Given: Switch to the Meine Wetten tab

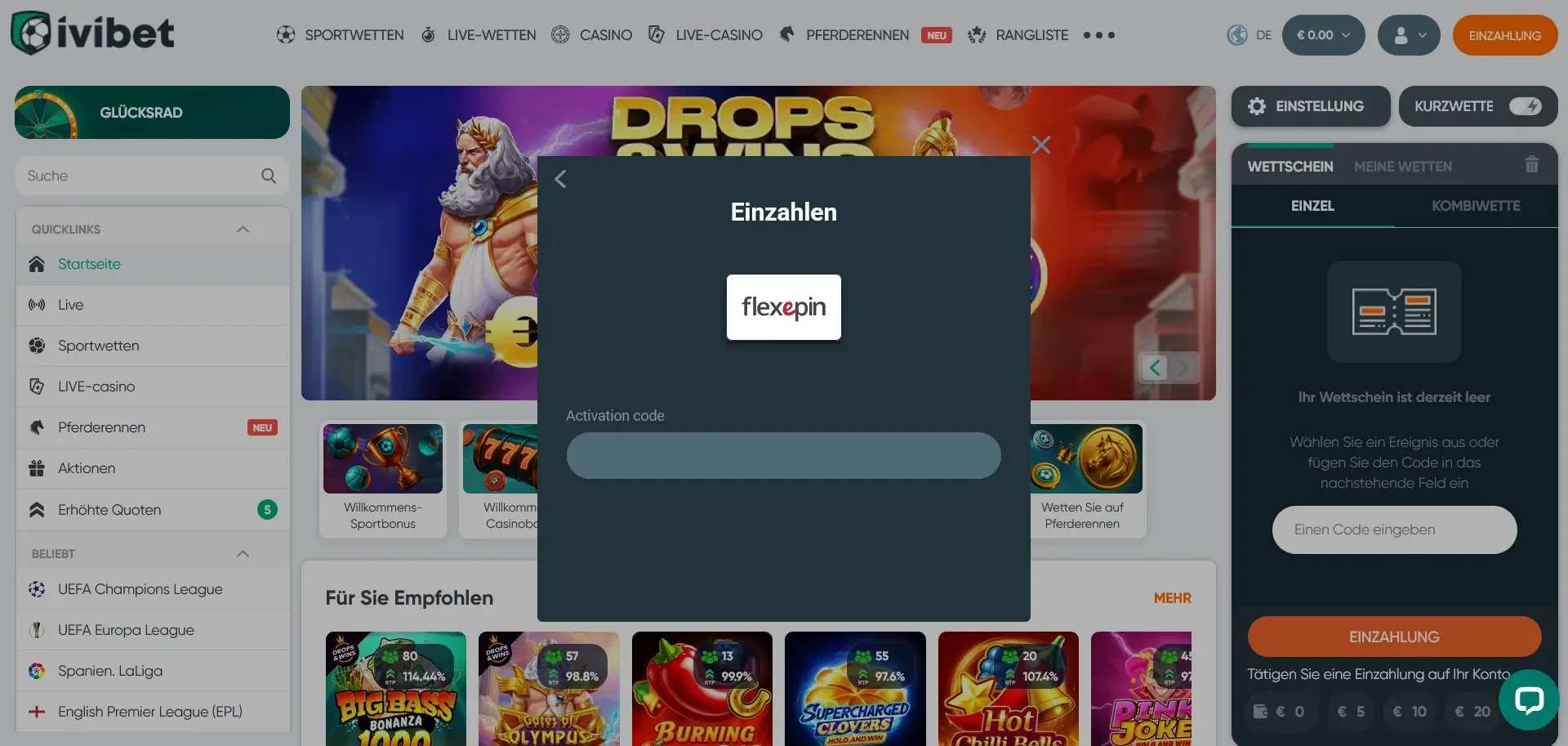Looking at the screenshot, I should pyautogui.click(x=1403, y=167).
